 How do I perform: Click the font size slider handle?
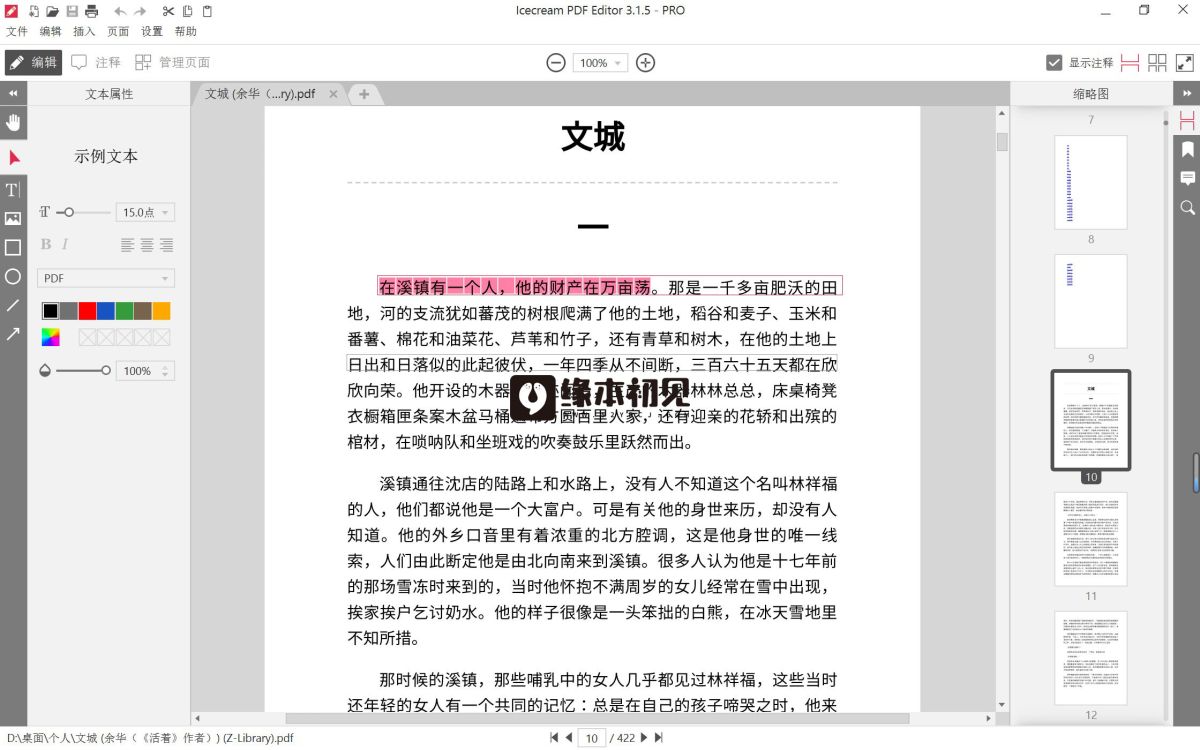pos(69,212)
